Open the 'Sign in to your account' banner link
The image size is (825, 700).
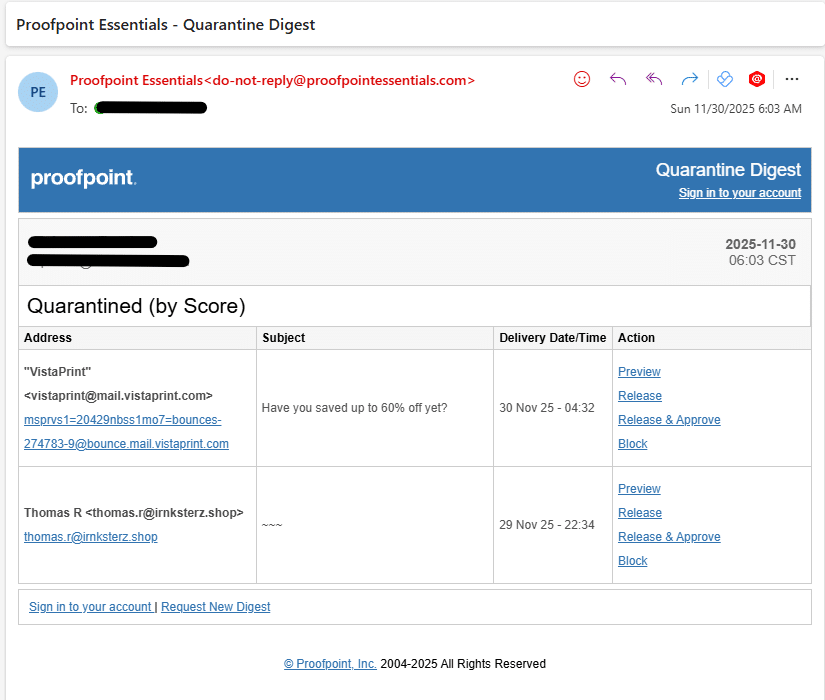739,193
